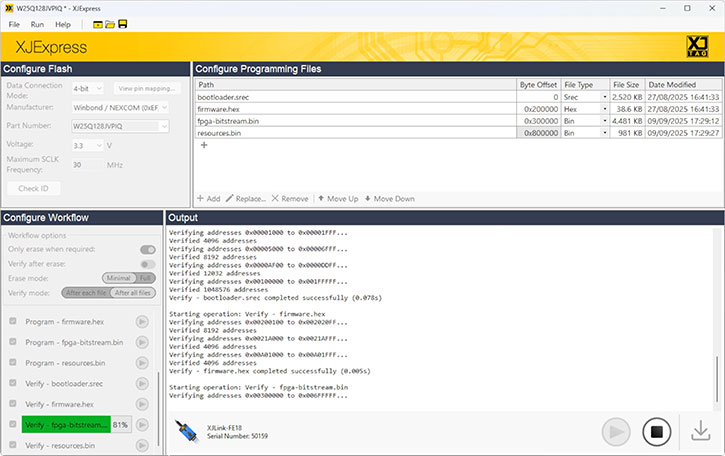The width and height of the screenshot is (725, 456).
Task: Toggle Verify after erase switch
Action: point(148,265)
